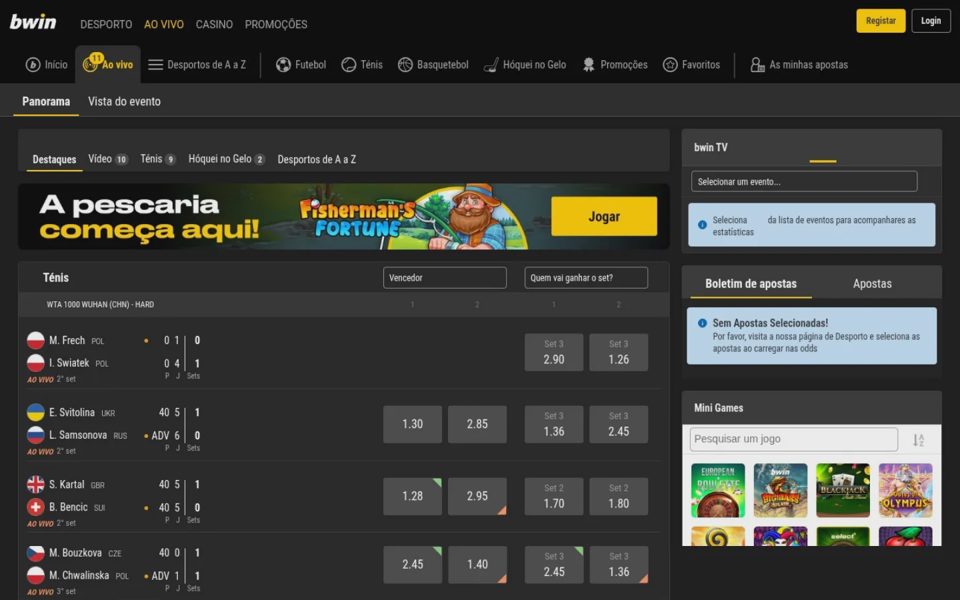
Task: Click the Login button
Action: 931,21
